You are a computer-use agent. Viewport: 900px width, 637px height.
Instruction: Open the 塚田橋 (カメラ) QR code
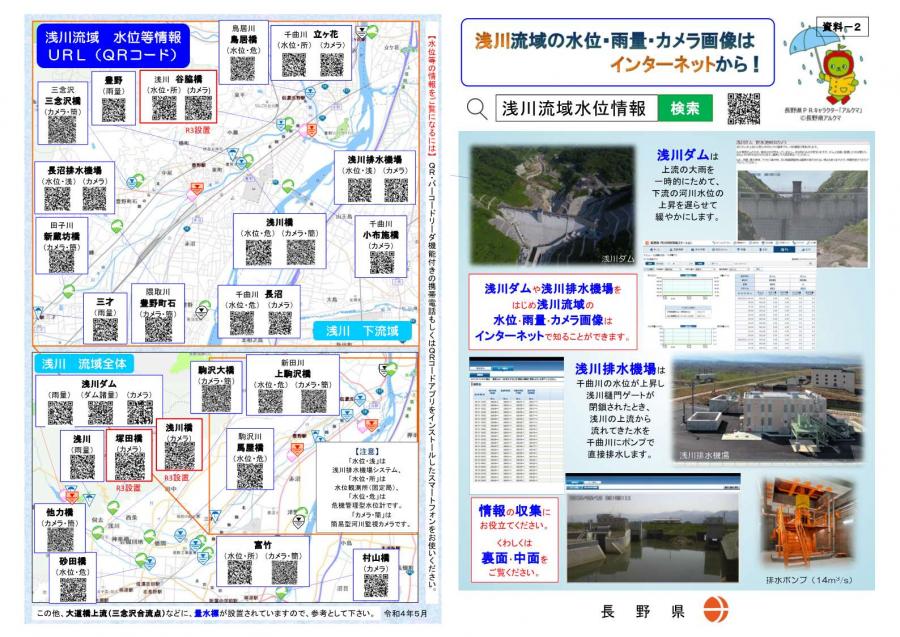[130, 467]
